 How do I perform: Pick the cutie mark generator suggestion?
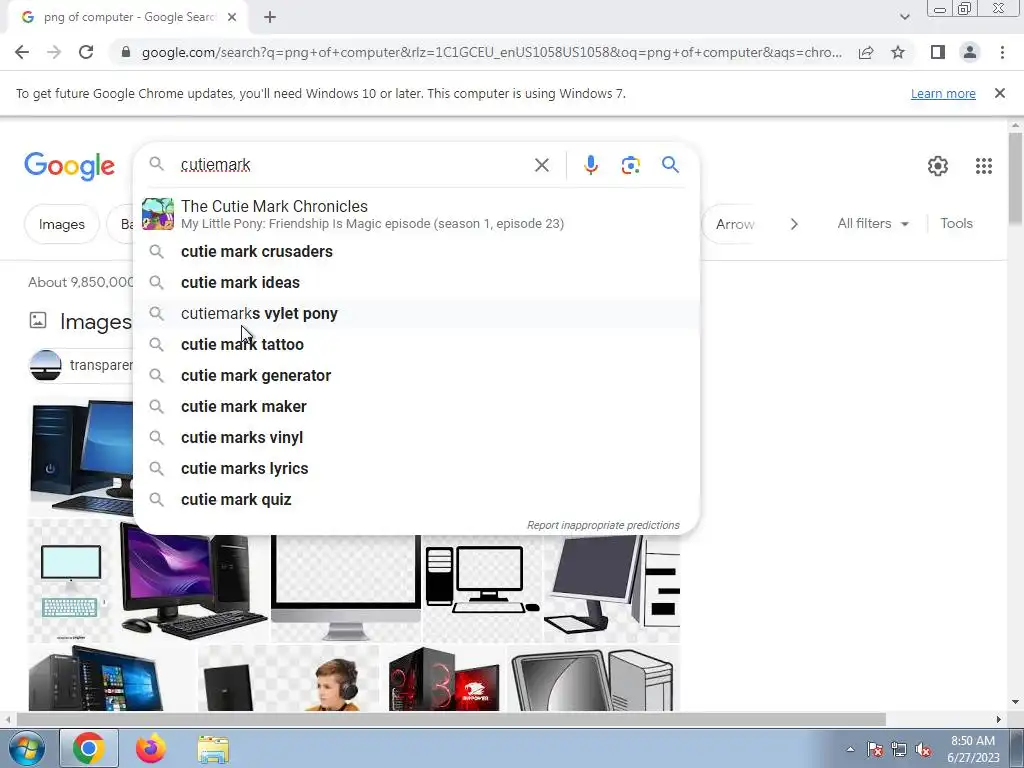point(416,376)
